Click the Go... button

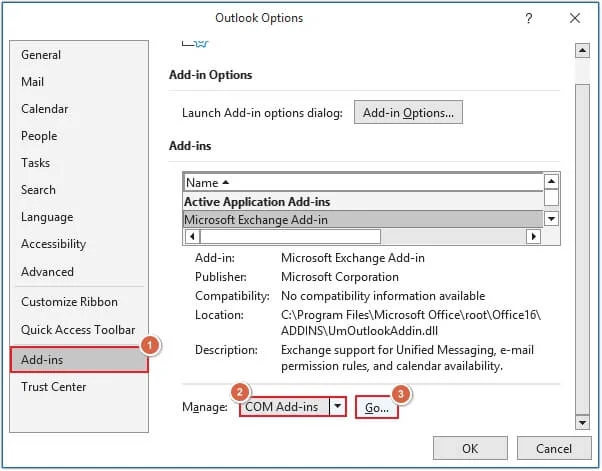coord(377,407)
